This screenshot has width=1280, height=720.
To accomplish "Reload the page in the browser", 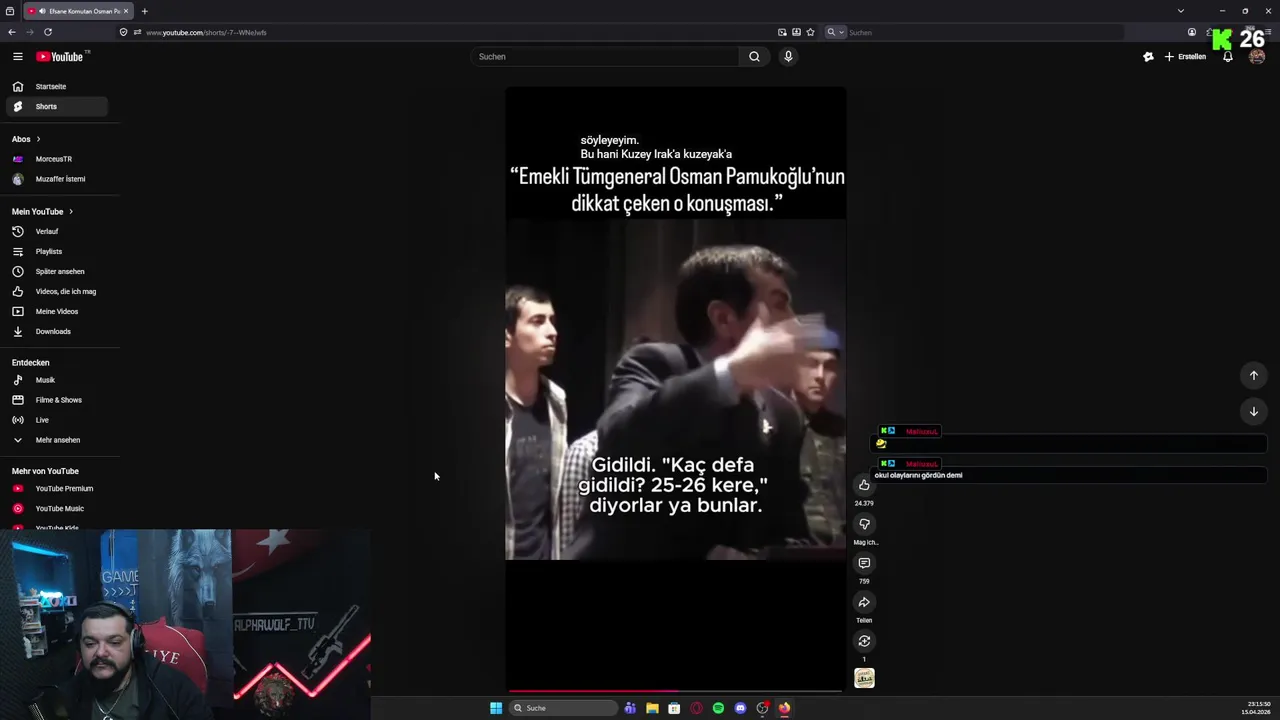I will [x=47, y=32].
